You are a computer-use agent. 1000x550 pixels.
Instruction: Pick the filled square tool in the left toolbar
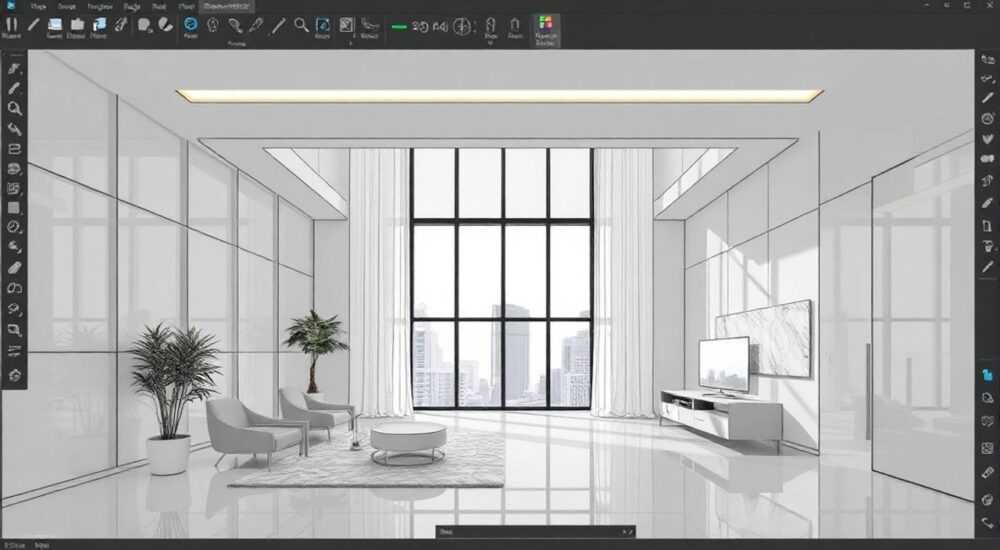click(x=14, y=208)
